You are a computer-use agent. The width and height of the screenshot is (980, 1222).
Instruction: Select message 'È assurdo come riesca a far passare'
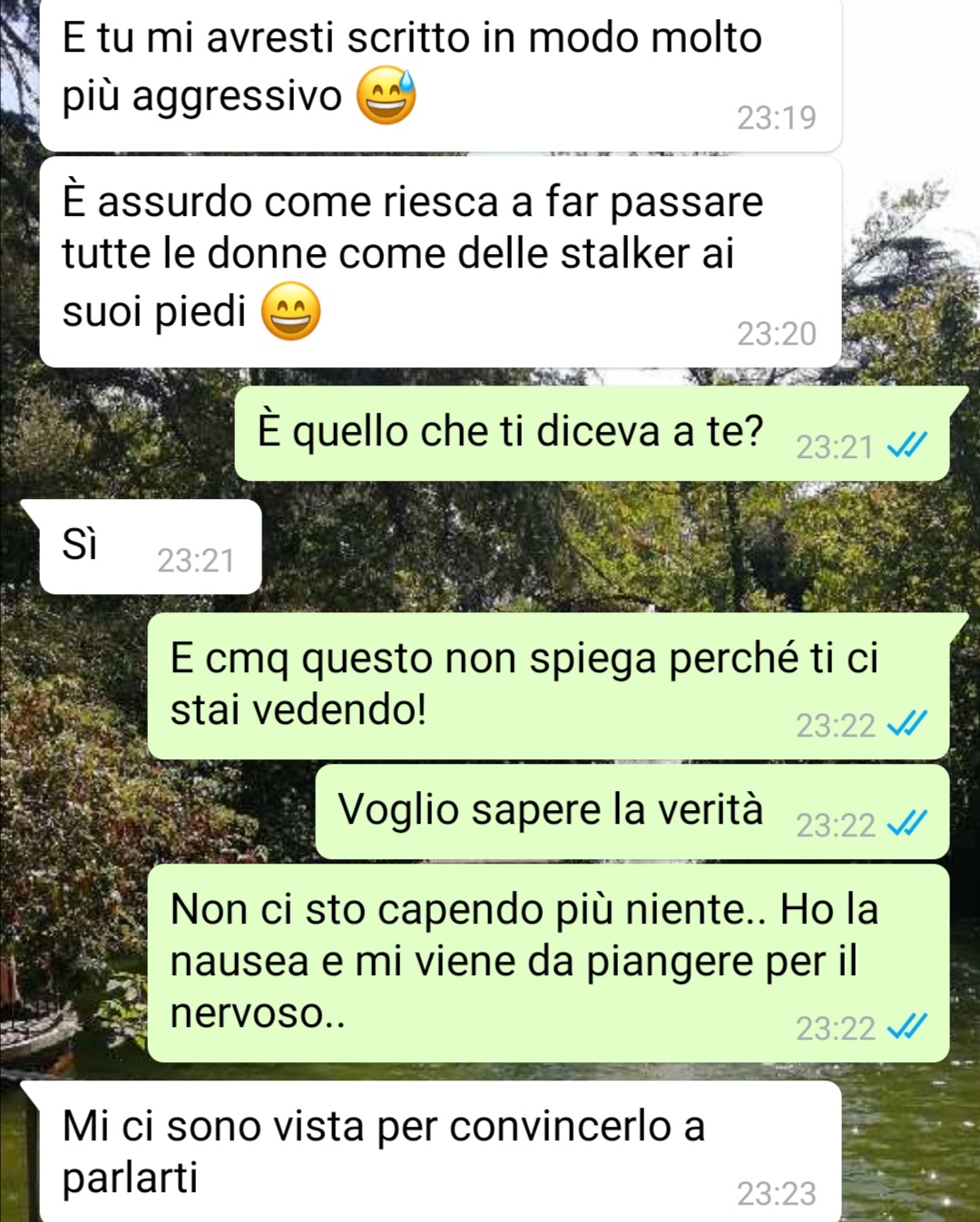(440, 262)
